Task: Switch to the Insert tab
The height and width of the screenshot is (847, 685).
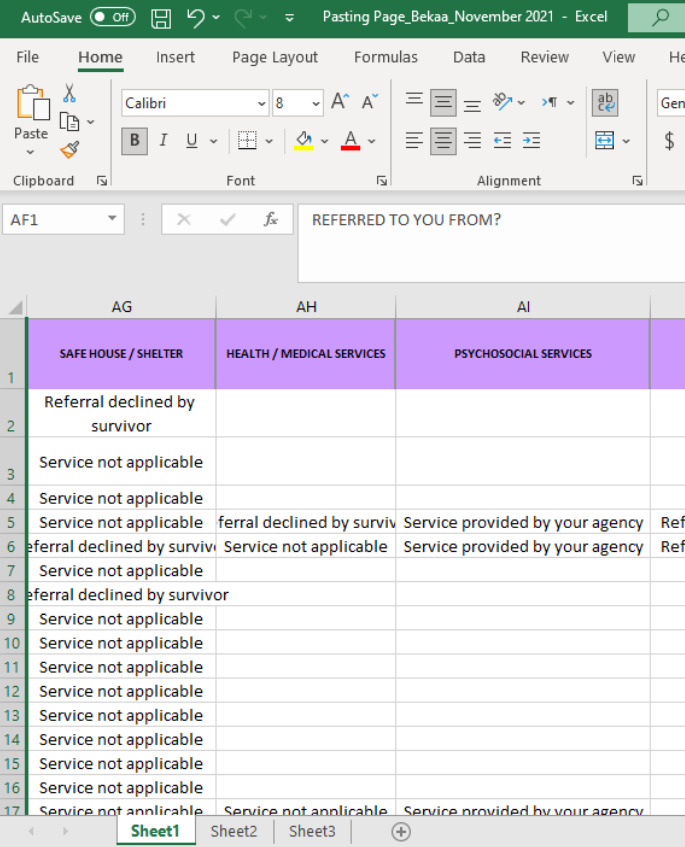Action: [175, 57]
